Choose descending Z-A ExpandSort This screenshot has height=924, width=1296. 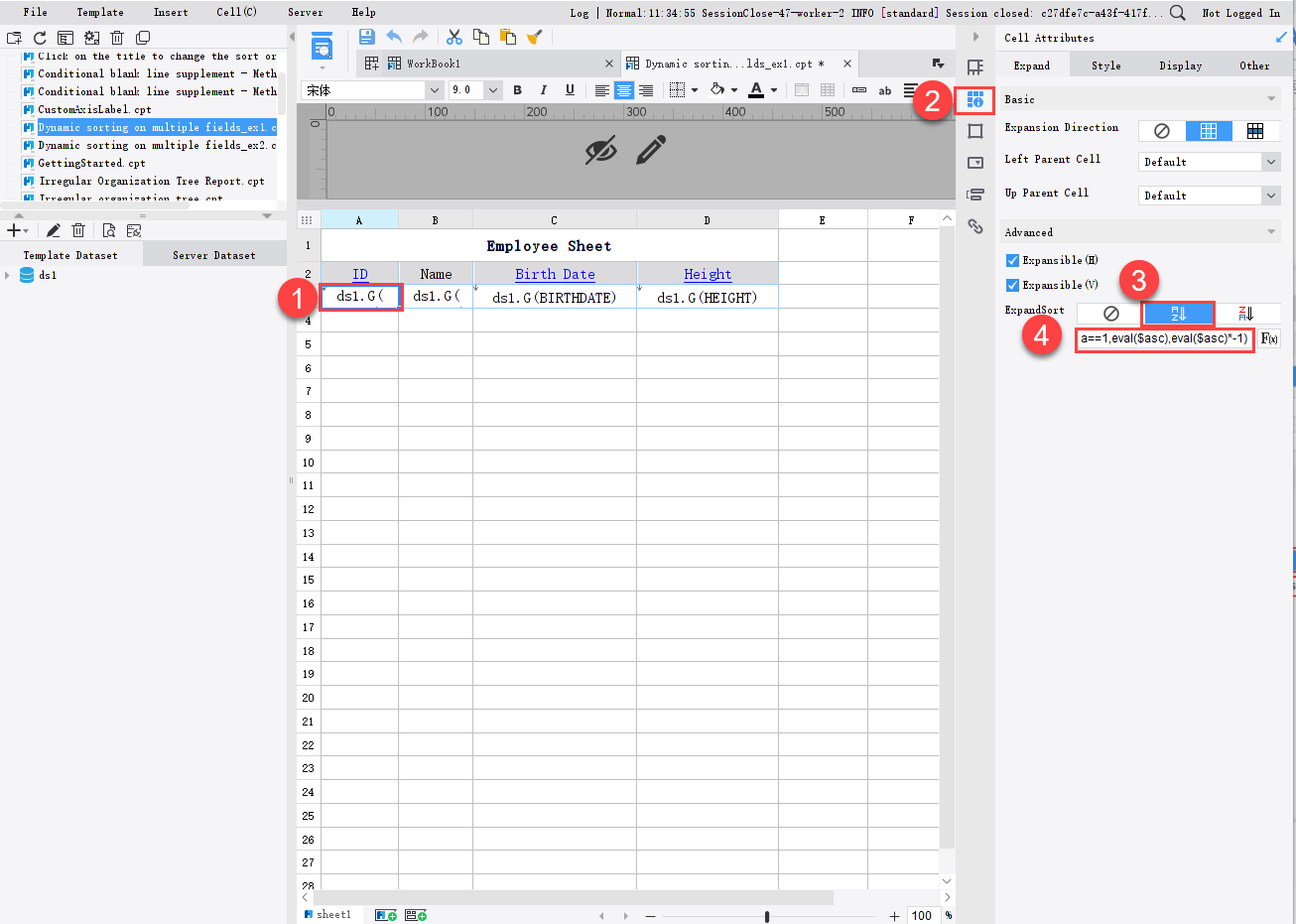1246,314
